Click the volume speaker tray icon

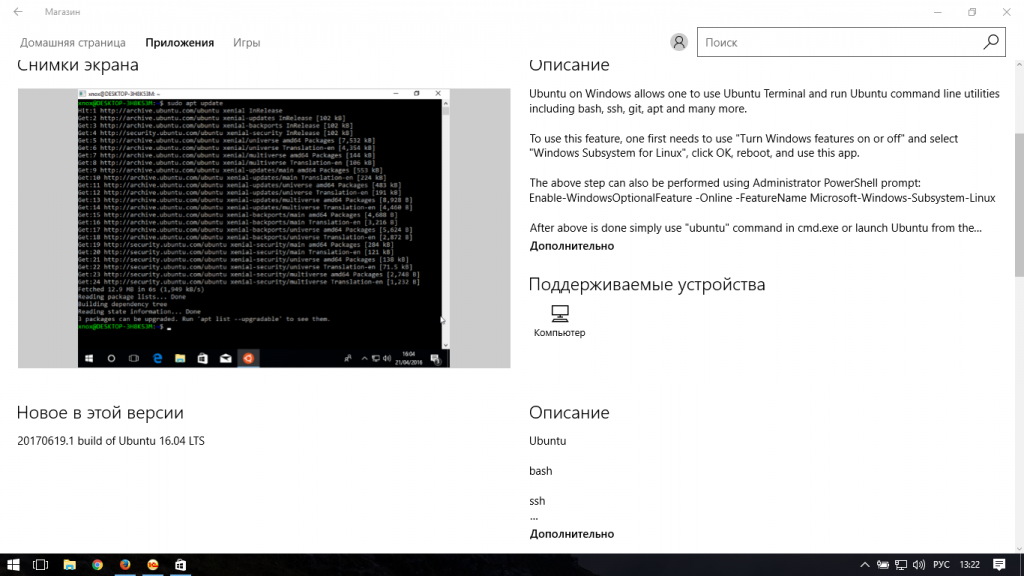click(919, 565)
